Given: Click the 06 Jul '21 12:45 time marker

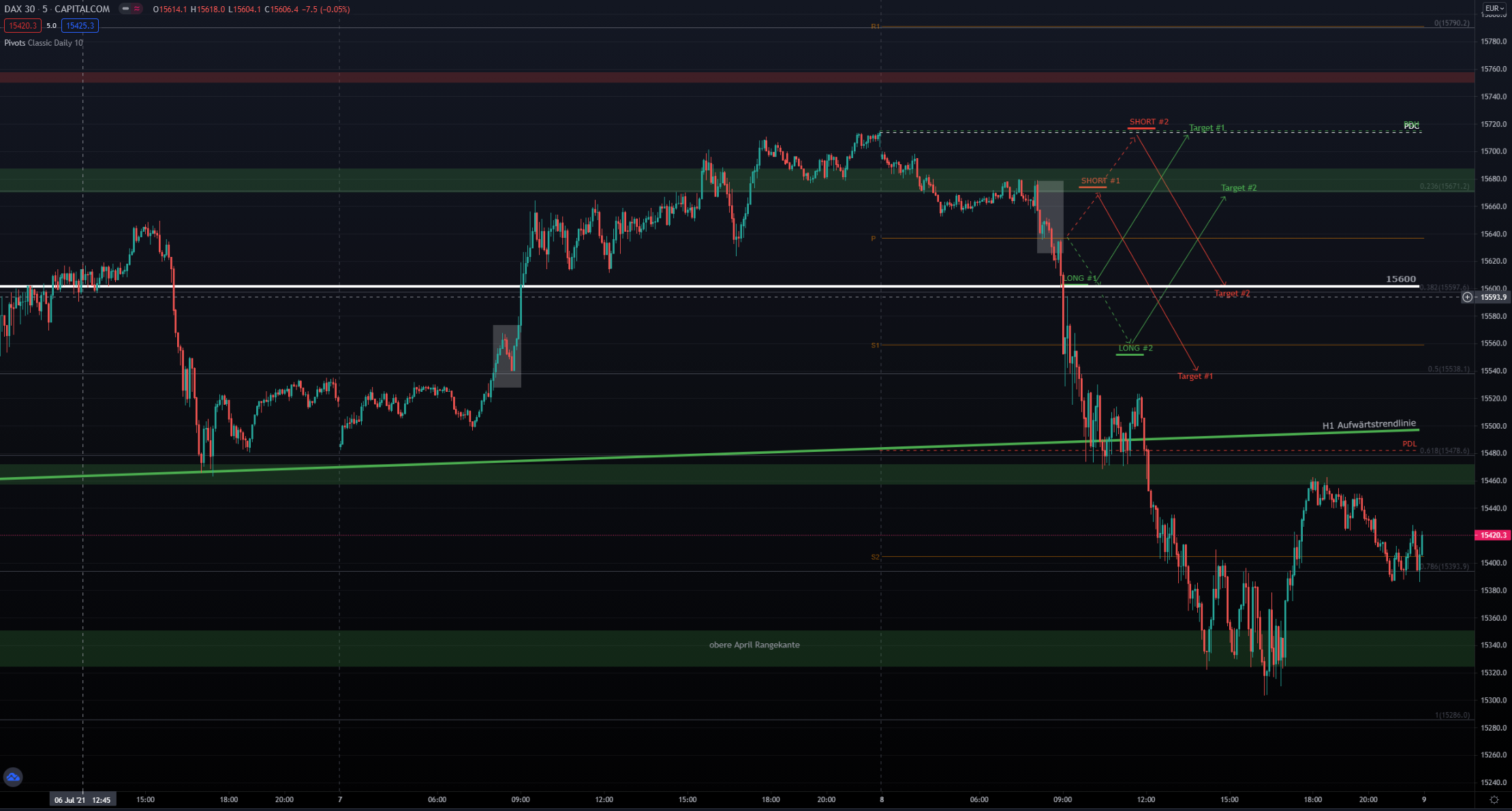Looking at the screenshot, I should 82,799.
